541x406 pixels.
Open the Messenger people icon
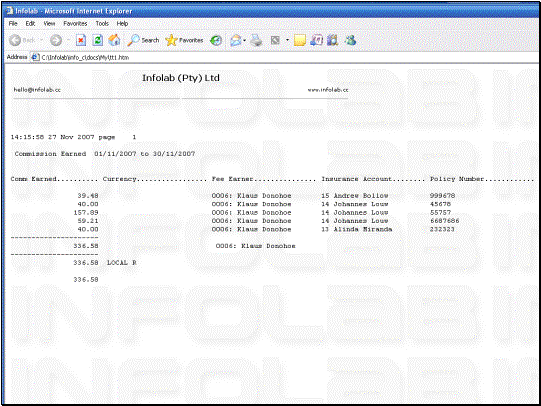pos(351,40)
